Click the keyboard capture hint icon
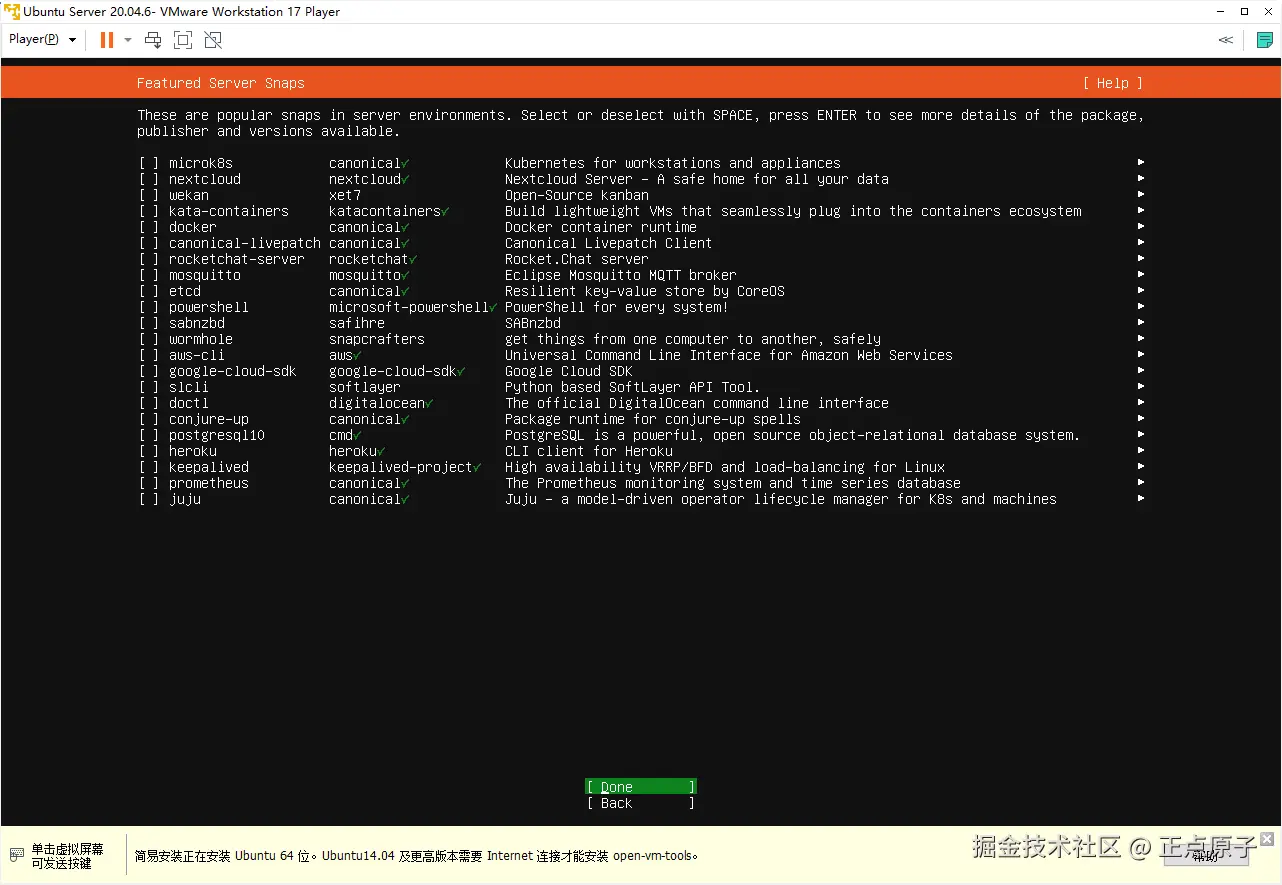 16,855
